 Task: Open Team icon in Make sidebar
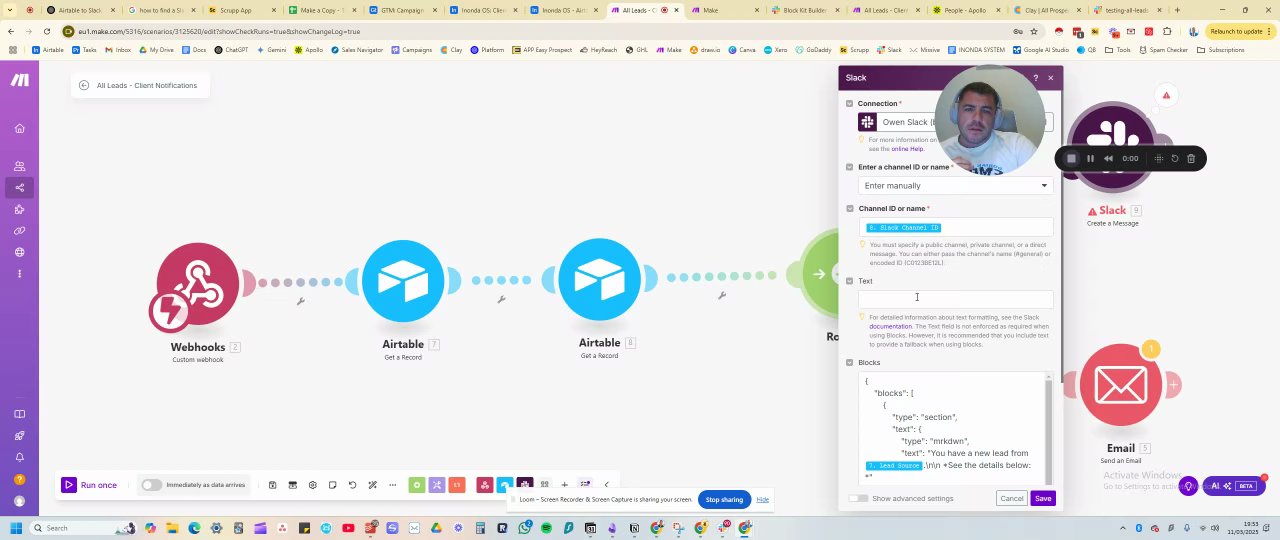tap(19, 166)
